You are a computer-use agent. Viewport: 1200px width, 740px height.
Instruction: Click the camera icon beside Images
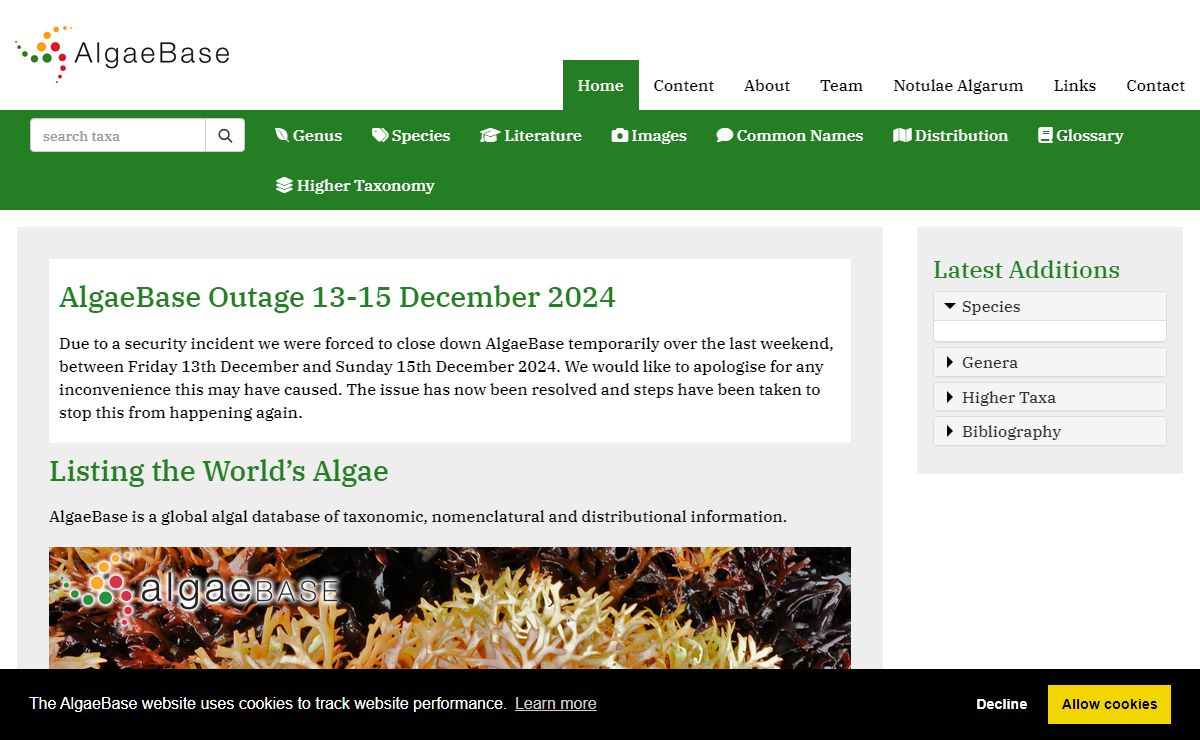point(620,135)
